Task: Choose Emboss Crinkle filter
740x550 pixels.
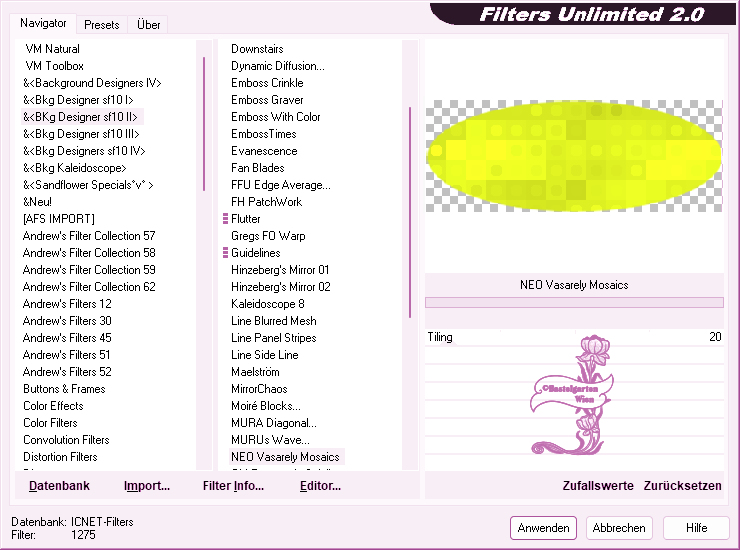Action: click(x=267, y=83)
